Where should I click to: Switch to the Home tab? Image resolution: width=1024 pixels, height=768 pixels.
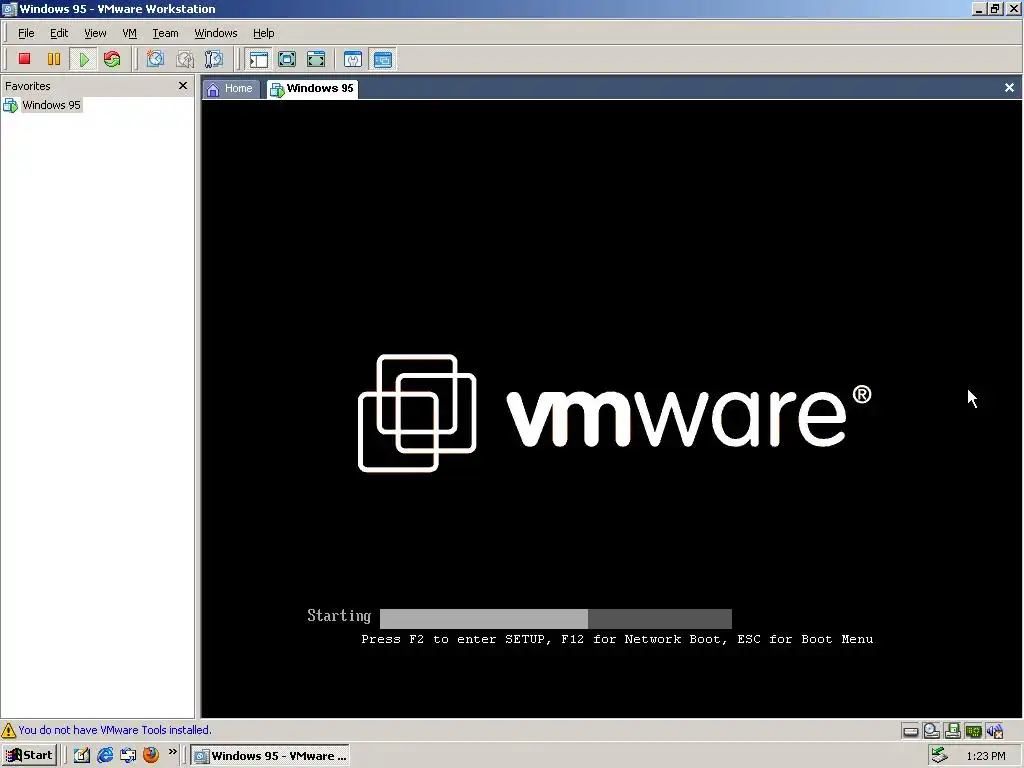[x=230, y=89]
